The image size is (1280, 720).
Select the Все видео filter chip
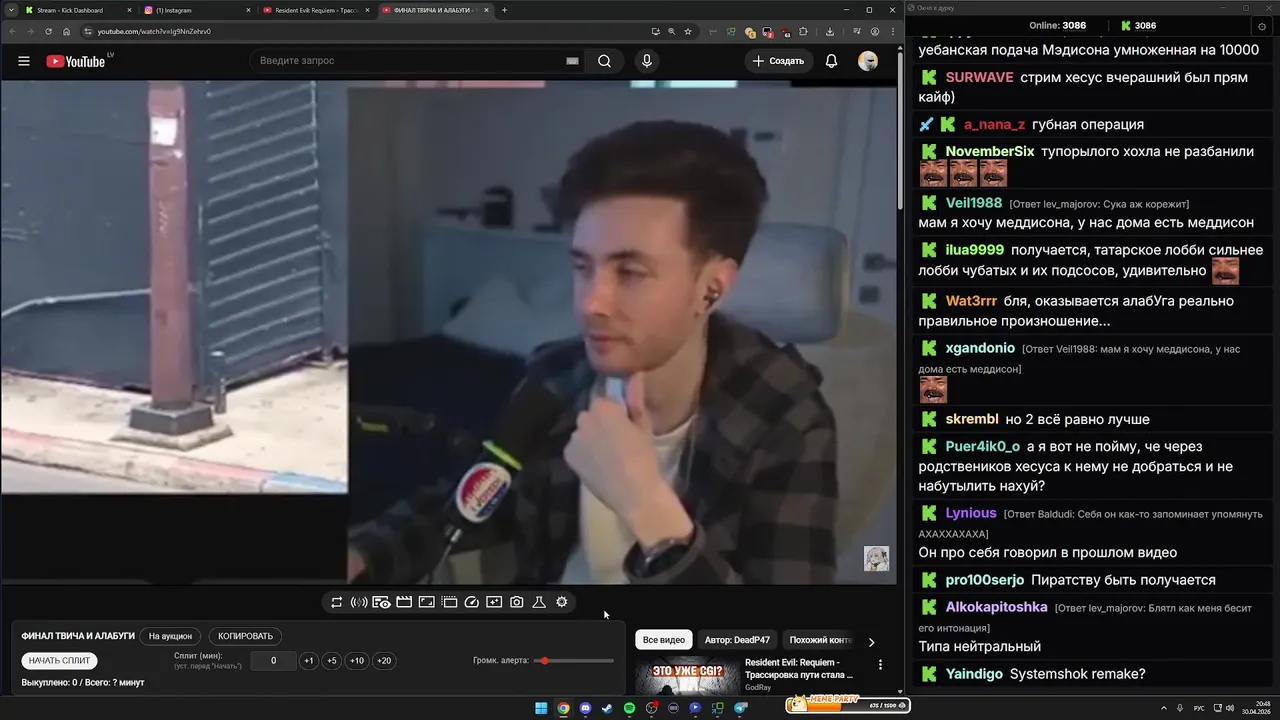[664, 640]
